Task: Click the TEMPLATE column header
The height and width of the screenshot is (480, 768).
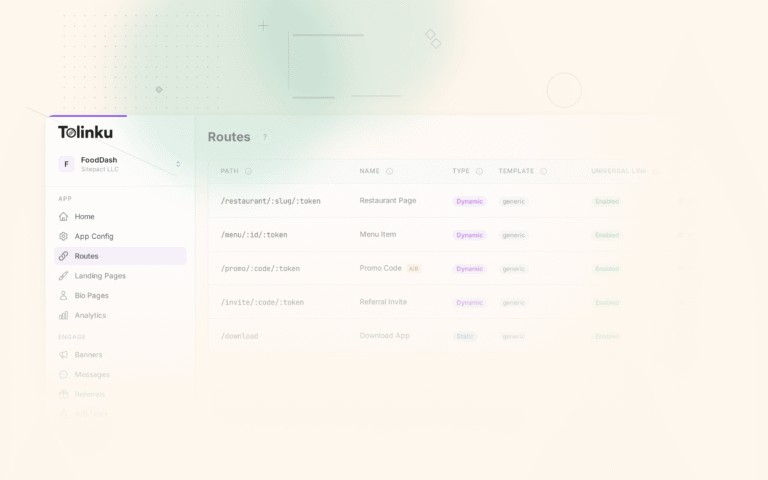Action: (x=516, y=171)
